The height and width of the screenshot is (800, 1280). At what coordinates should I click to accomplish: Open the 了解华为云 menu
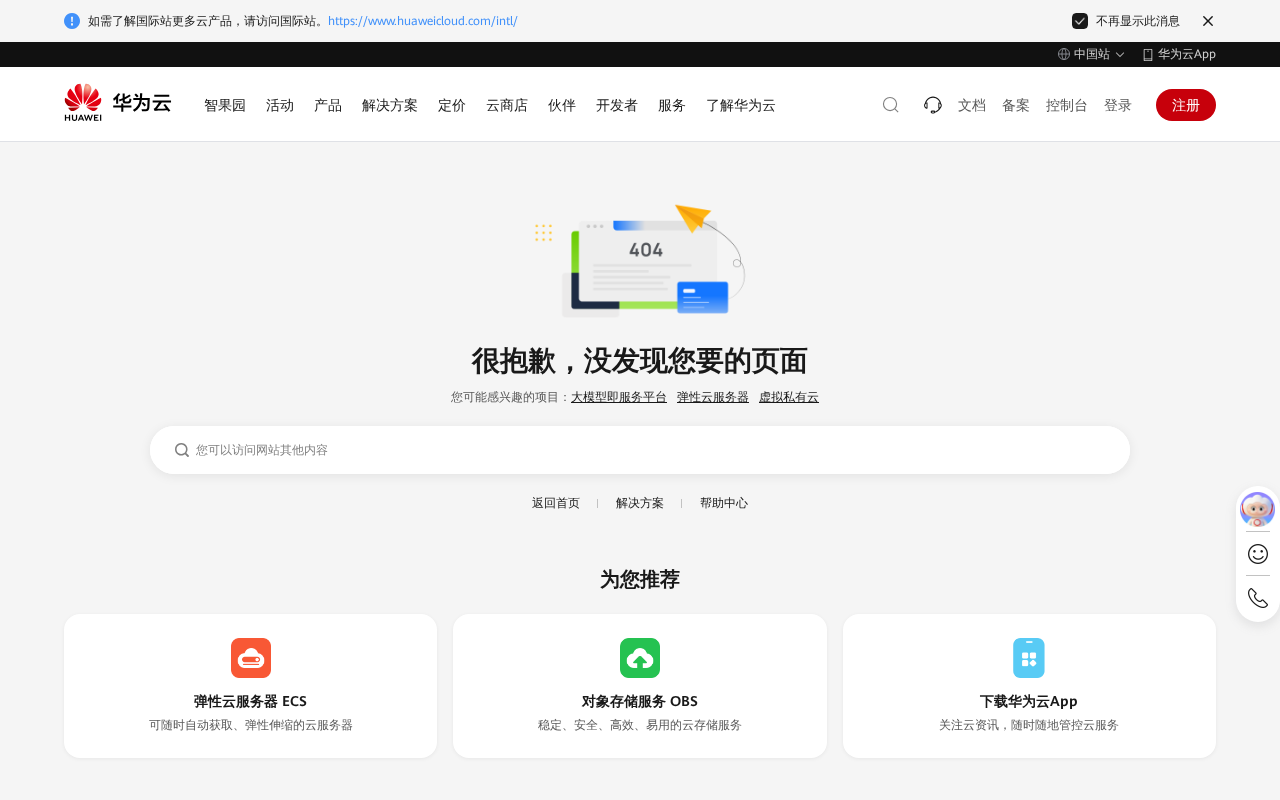[x=741, y=105]
